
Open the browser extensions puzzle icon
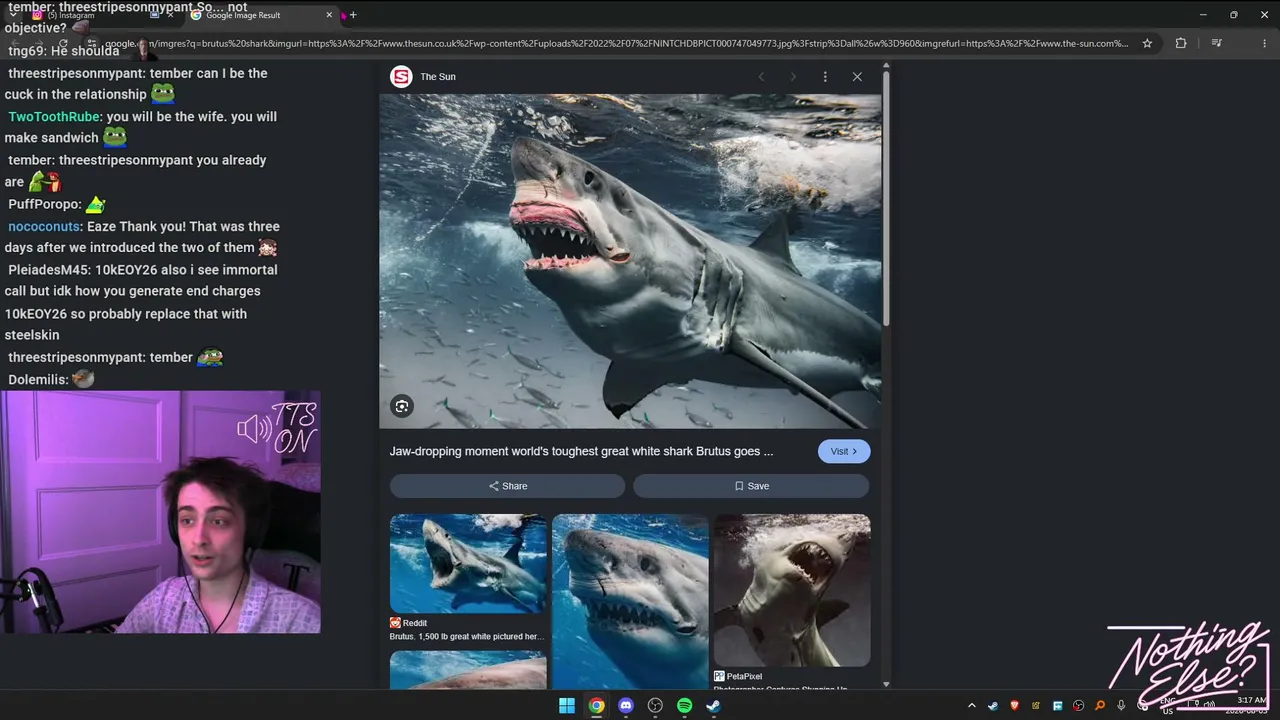pos(1181,44)
